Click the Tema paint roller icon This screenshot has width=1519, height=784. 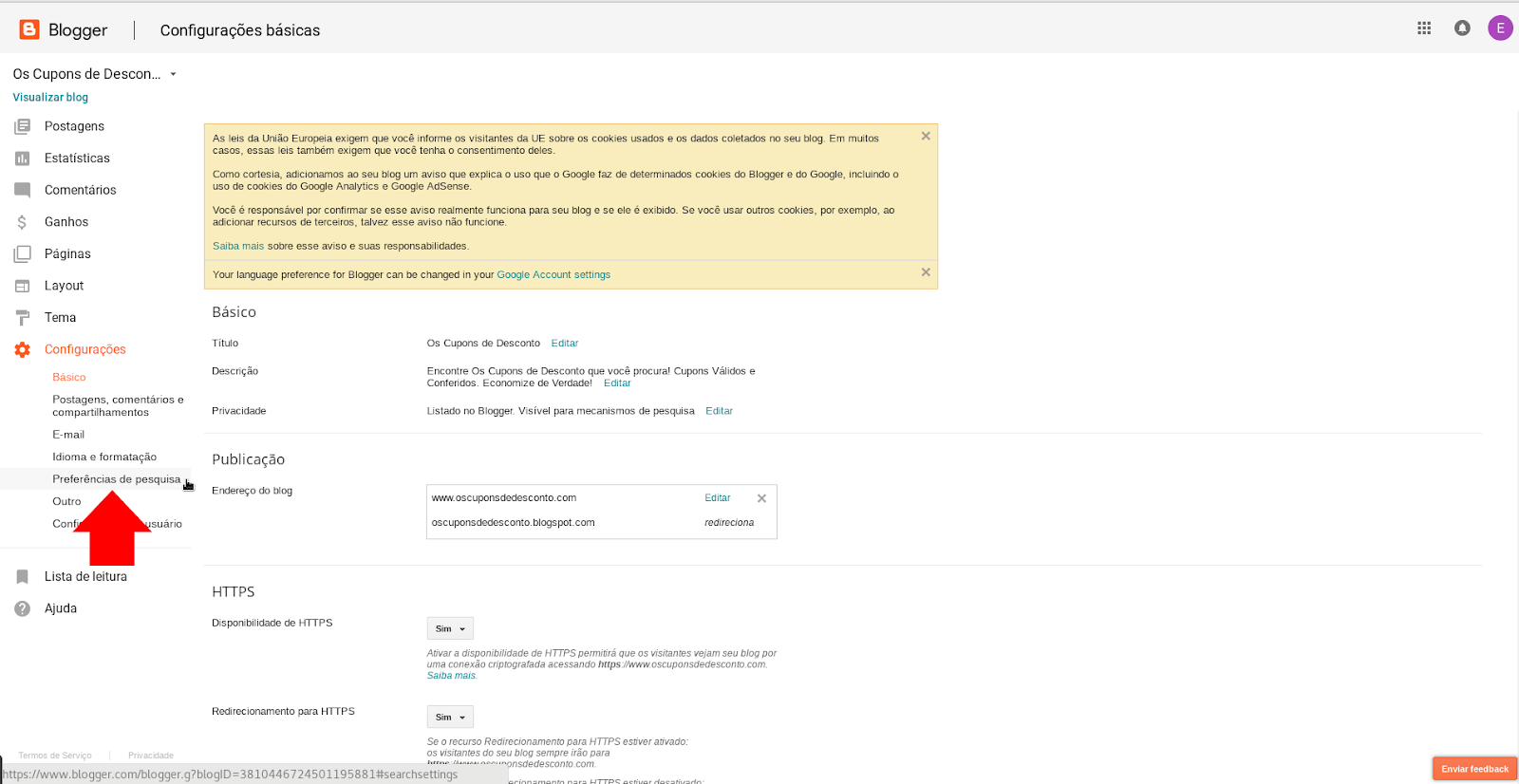[22, 318]
